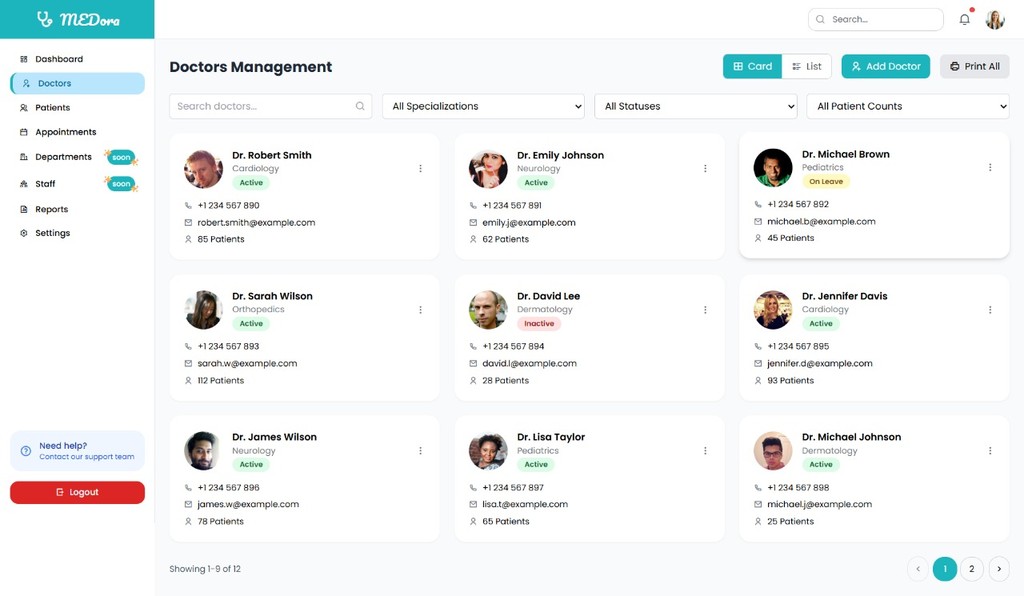This screenshot has height=596, width=1024.
Task: Go to pagination page 2
Action: pos(972,569)
